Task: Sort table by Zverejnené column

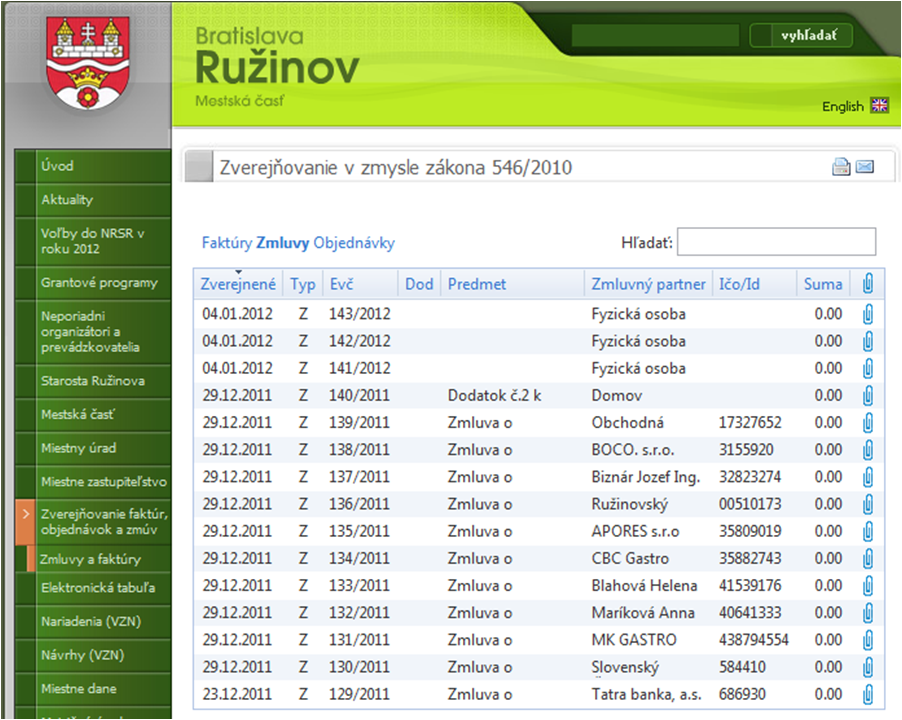Action: point(238,284)
